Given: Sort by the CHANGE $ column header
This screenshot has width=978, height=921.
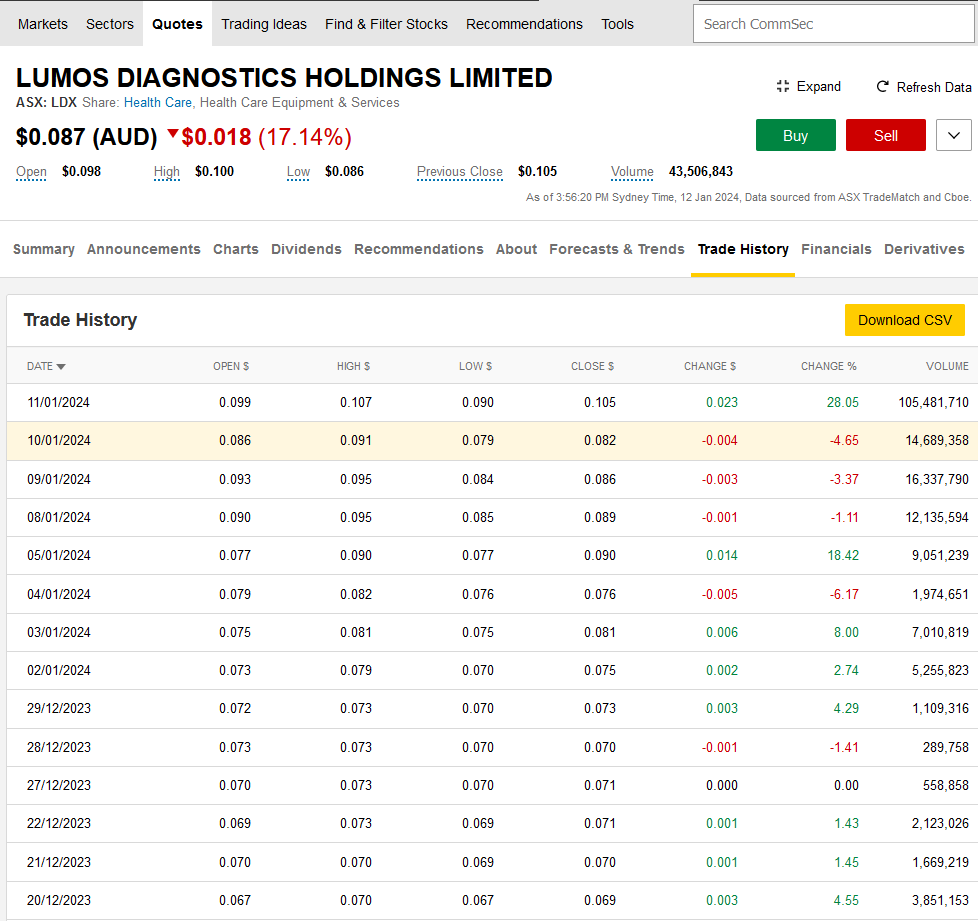Looking at the screenshot, I should coord(710,367).
